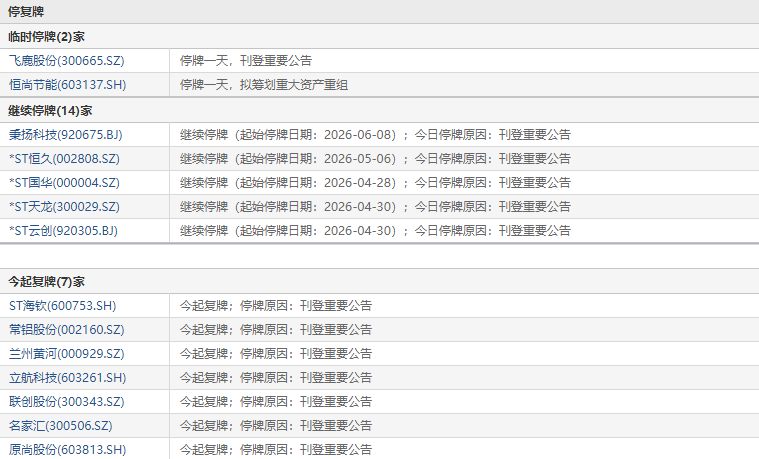Open the 兰州黄河(000929.SZ) stock link
Screen dimensions: 759x459
(66, 353)
